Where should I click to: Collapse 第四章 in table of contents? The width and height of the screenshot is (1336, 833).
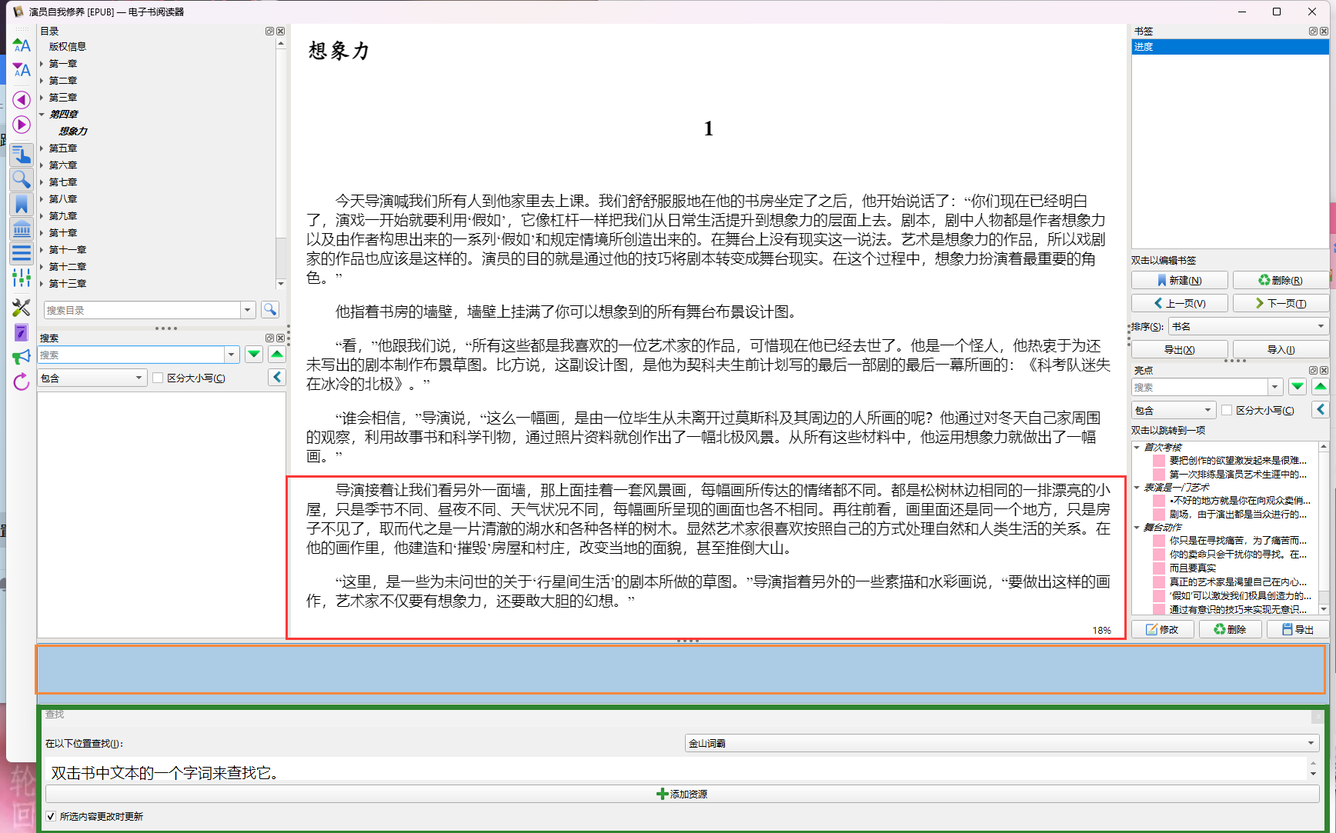click(x=42, y=115)
